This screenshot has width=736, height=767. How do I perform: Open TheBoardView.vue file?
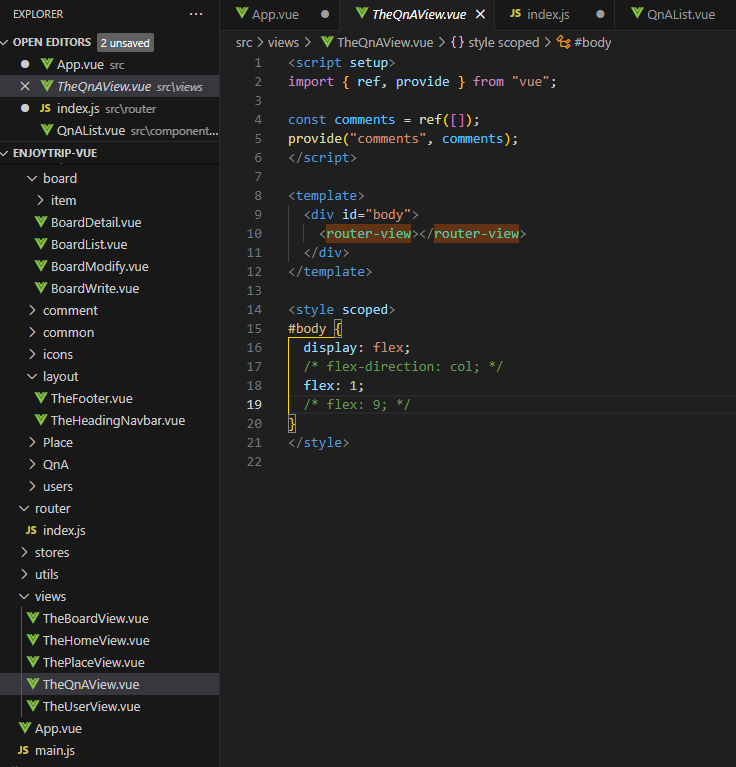point(110,619)
